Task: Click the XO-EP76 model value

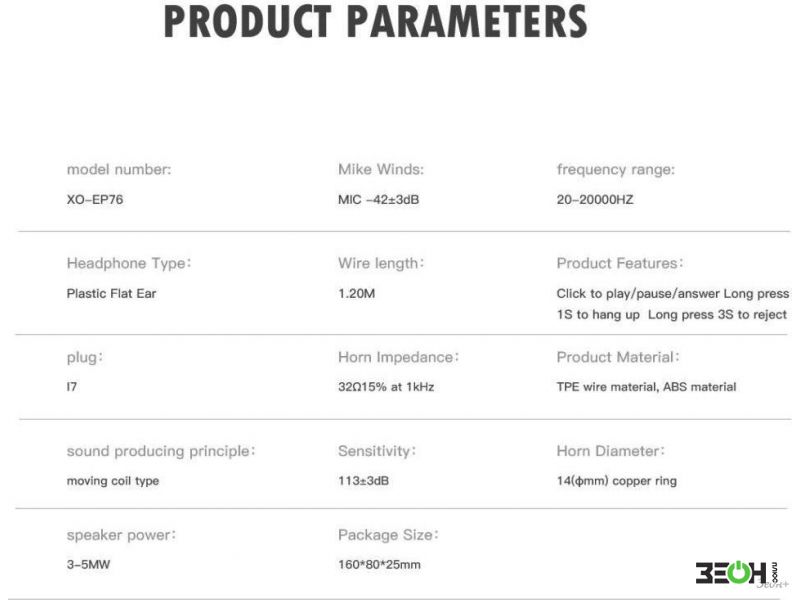Action: [x=95, y=199]
